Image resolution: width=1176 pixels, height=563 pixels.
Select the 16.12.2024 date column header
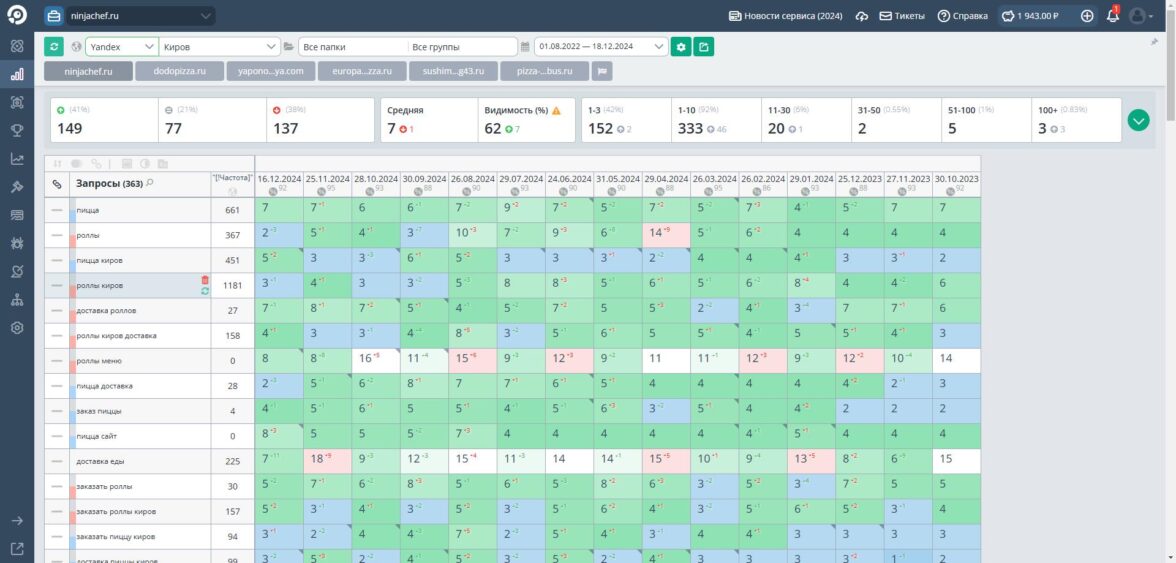(x=279, y=184)
